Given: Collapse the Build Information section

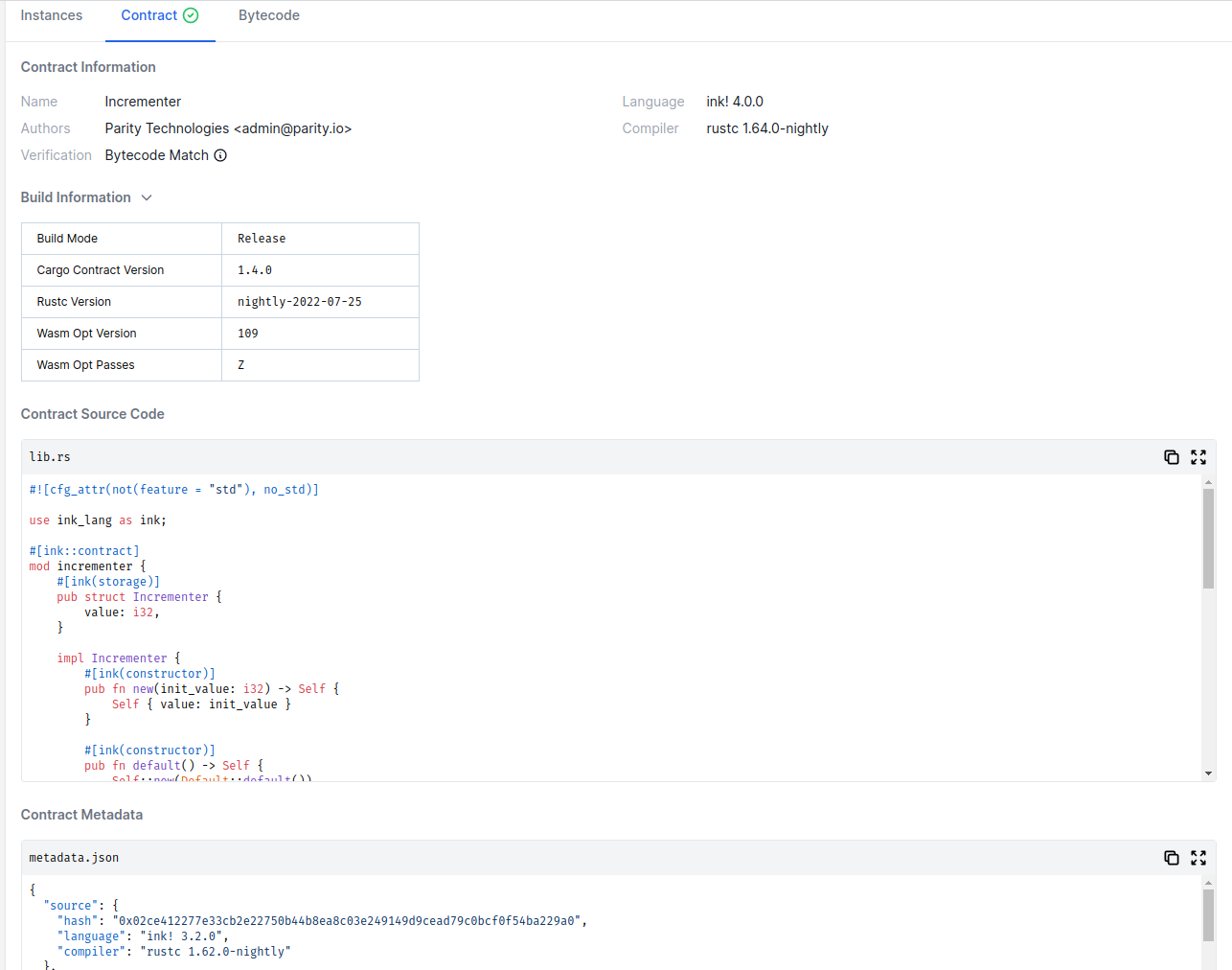Looking at the screenshot, I should [x=147, y=197].
